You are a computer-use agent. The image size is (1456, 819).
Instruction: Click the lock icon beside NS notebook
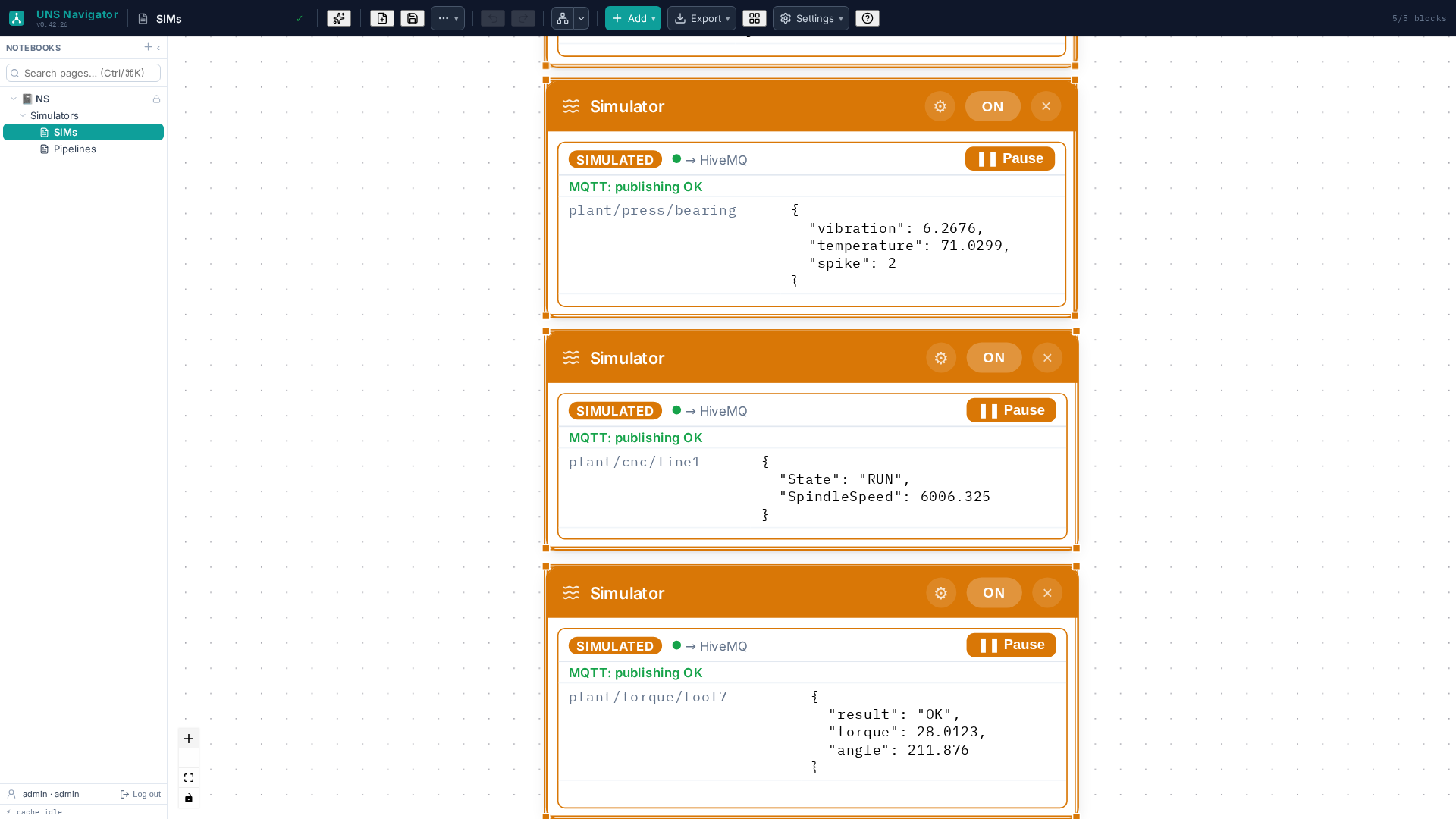pos(156,99)
